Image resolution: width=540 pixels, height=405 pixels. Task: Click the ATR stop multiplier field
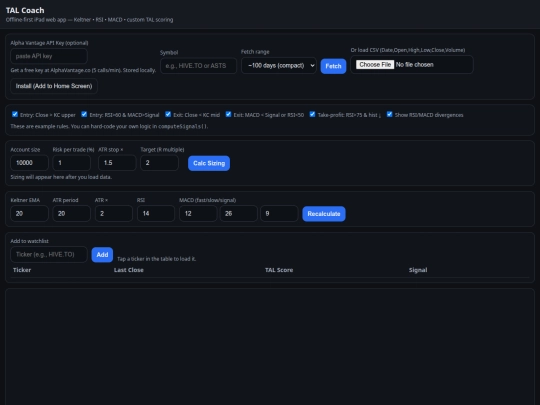(x=117, y=163)
